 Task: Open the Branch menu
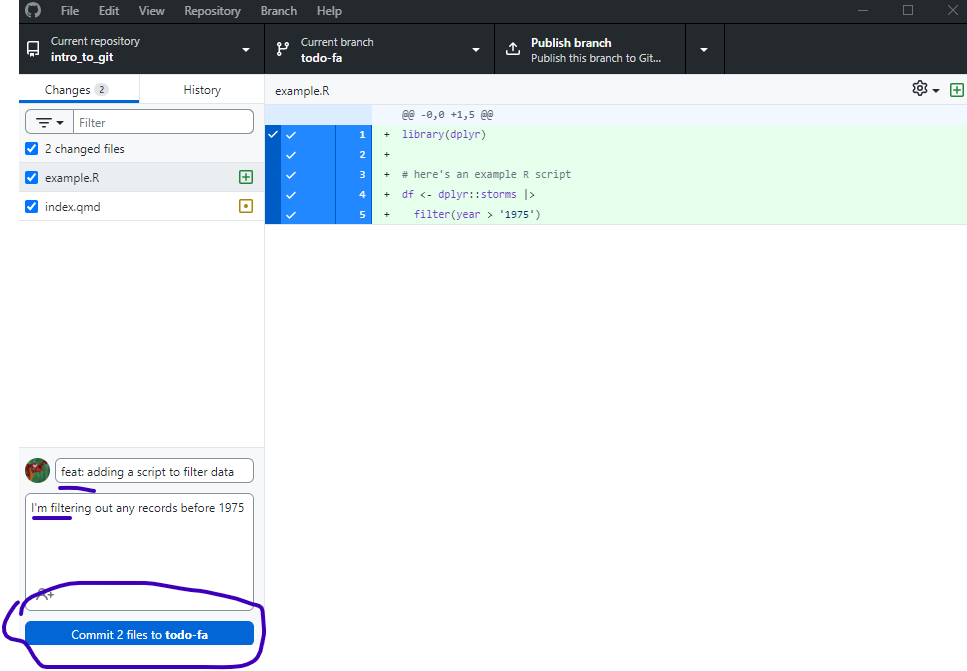[x=278, y=11]
